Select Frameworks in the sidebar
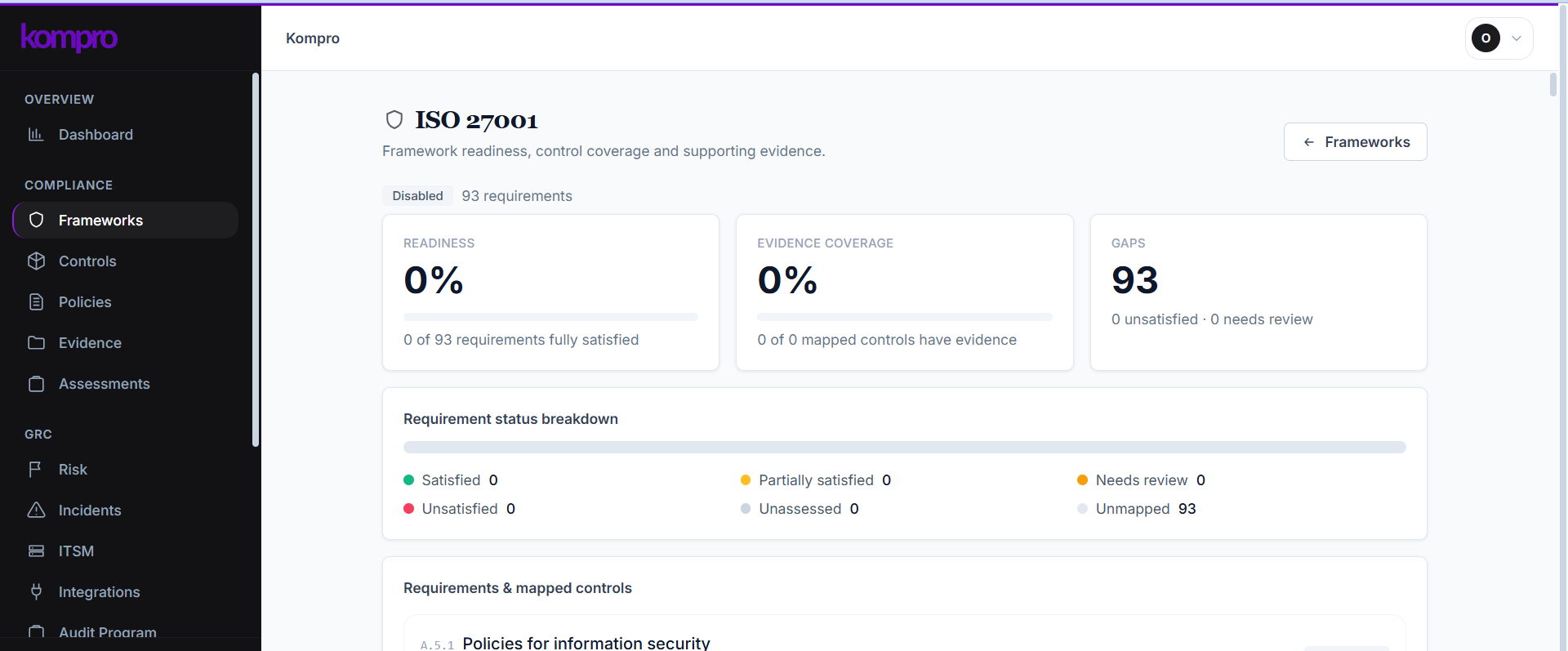Image resolution: width=1568 pixels, height=651 pixels. 126,221
